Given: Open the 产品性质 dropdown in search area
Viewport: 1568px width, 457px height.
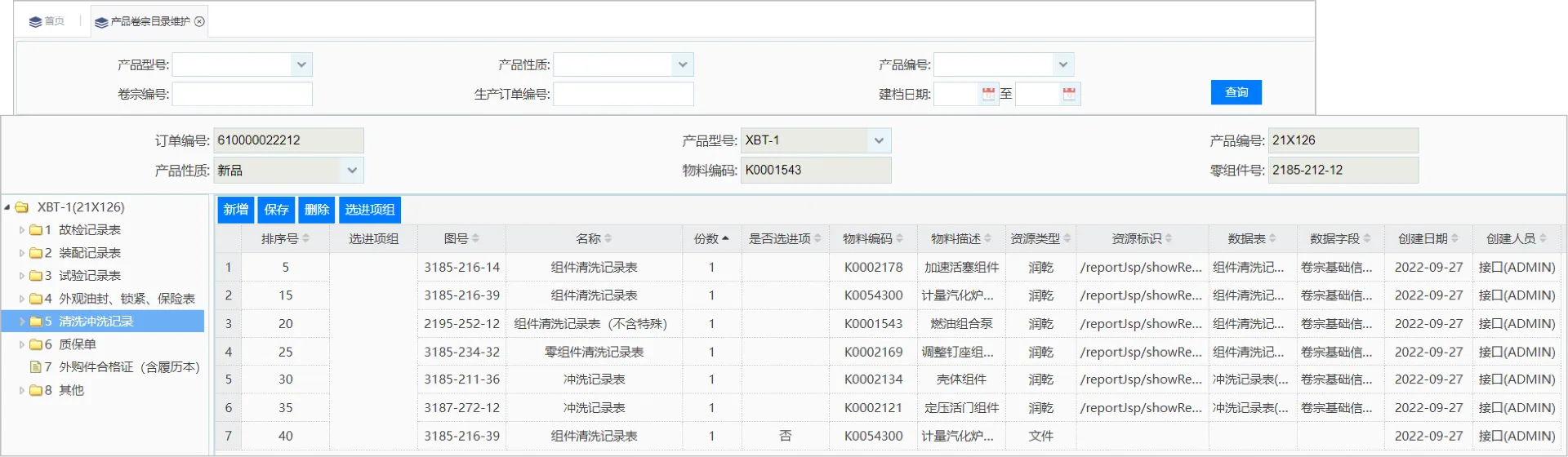Looking at the screenshot, I should coord(683,64).
